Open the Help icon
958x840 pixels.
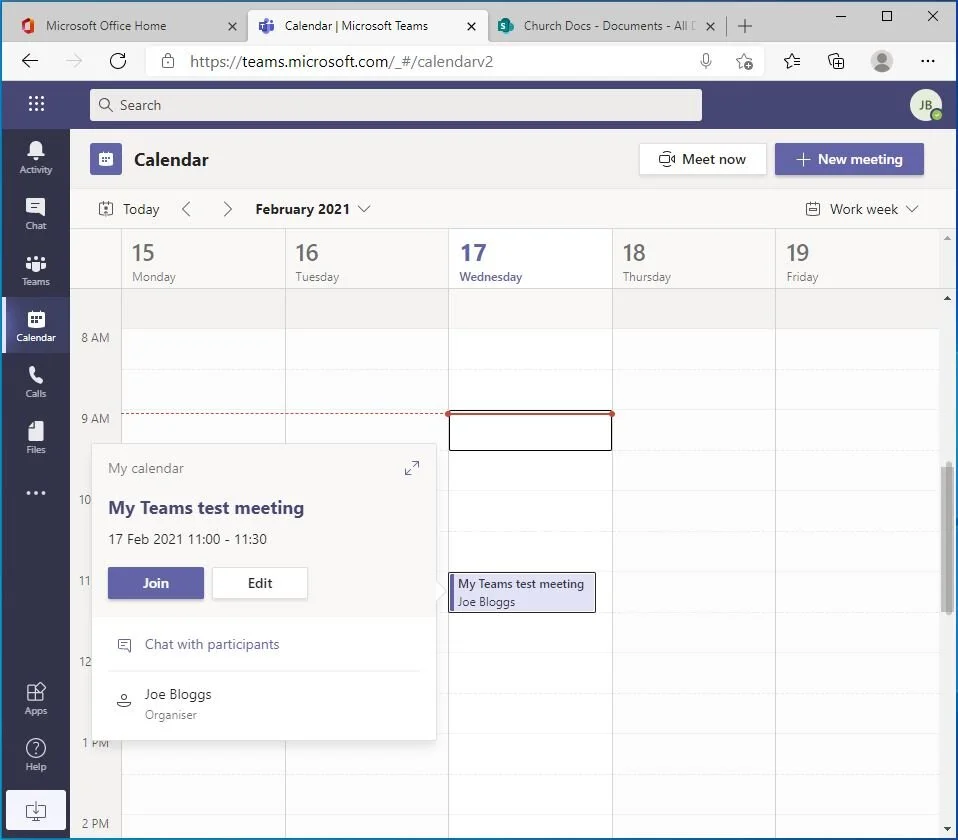click(x=35, y=754)
